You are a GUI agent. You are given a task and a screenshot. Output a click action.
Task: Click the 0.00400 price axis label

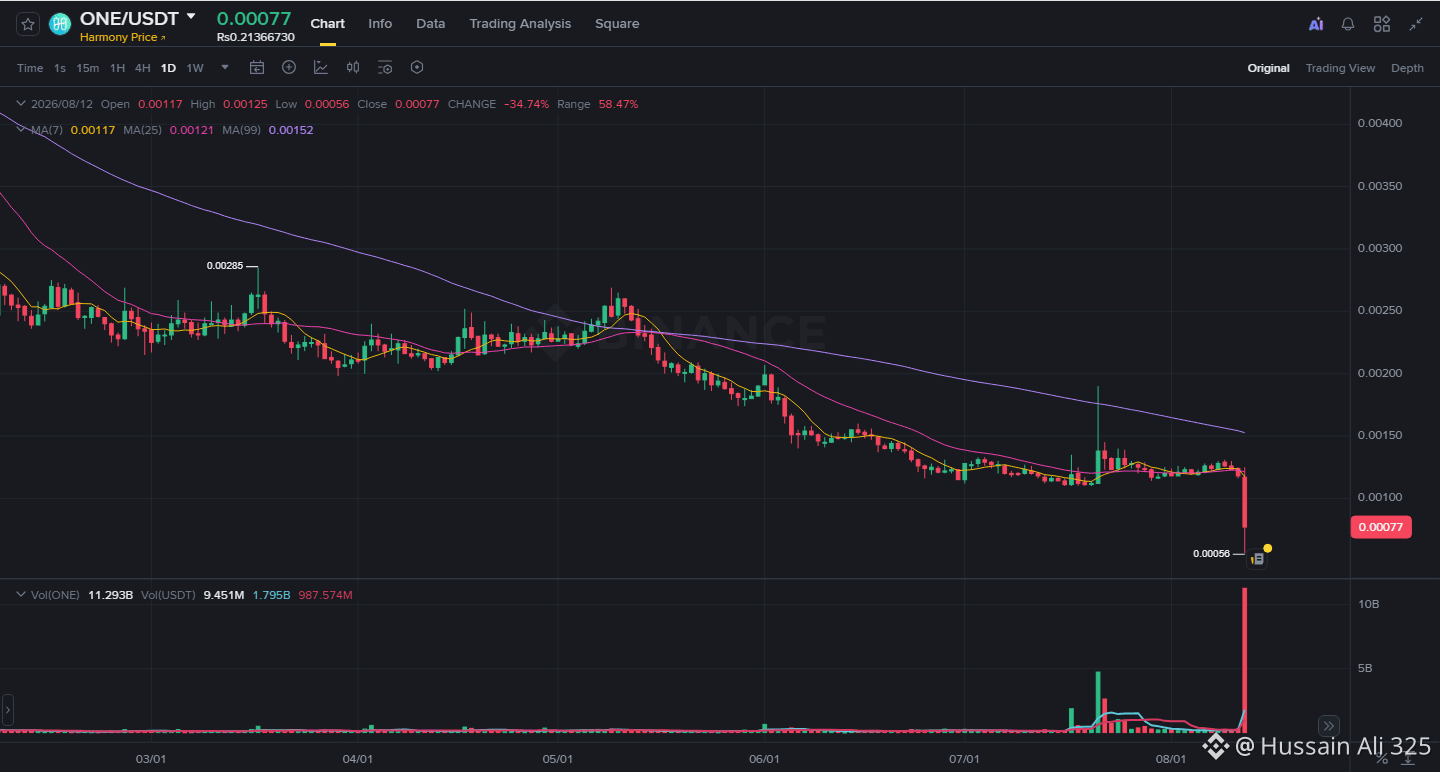click(x=1380, y=123)
